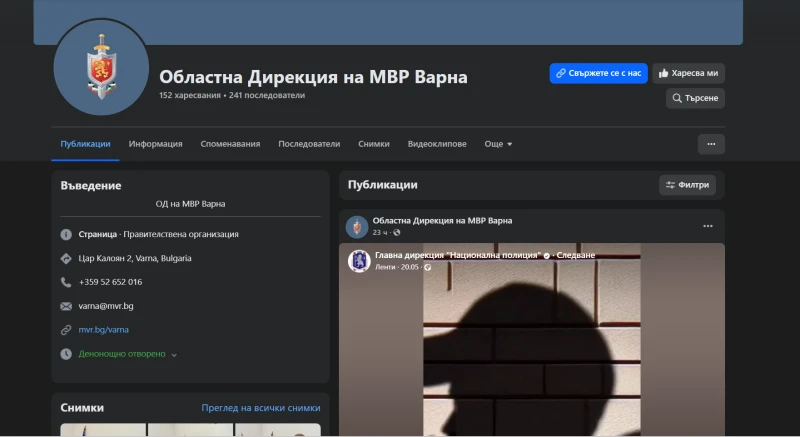Click the info icon beside 'Страница'
800x437 pixels.
point(66,234)
